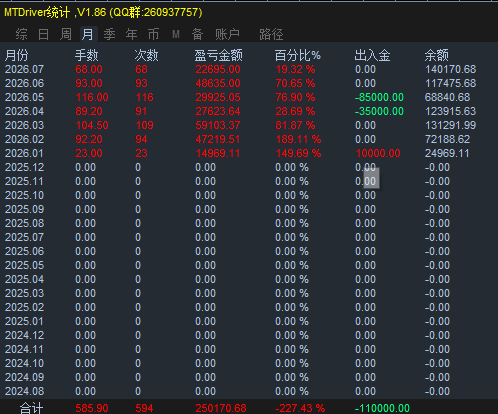
Task: Click the 盈亏金额 column header
Action: click(x=219, y=55)
